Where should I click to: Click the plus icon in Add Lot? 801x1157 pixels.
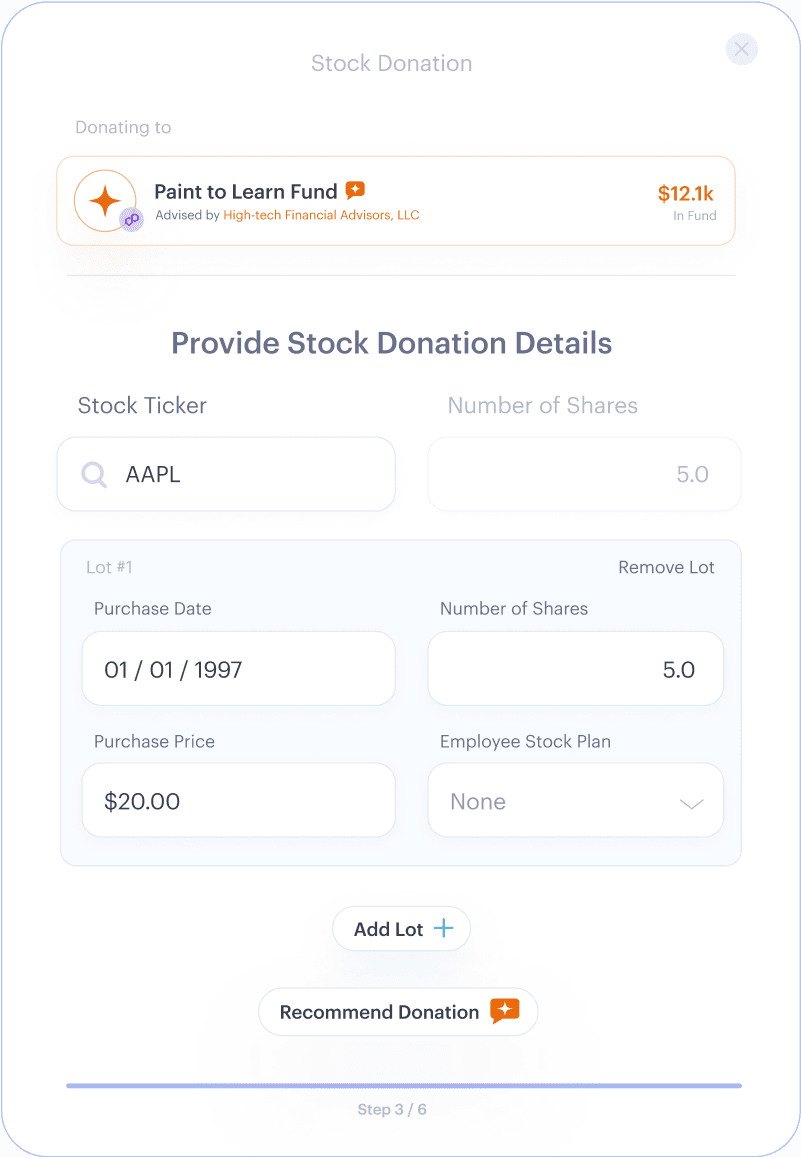click(x=442, y=929)
